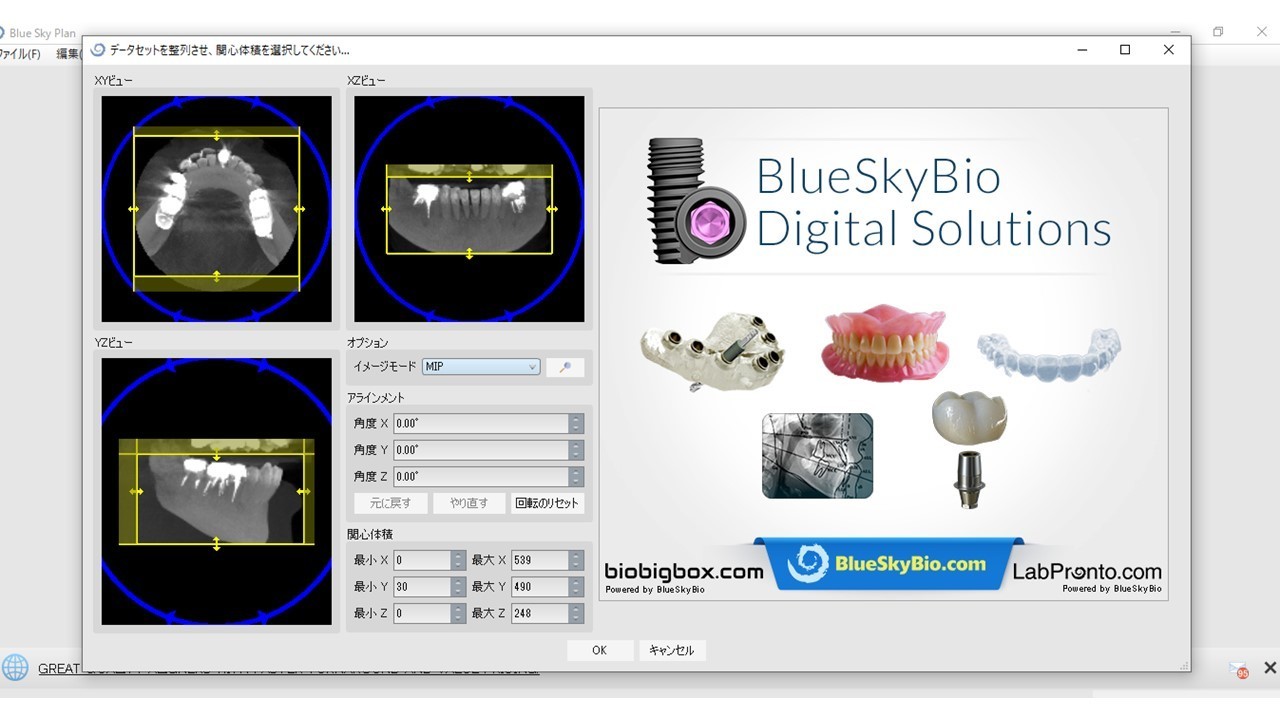Click the 角度 X input field
The image size is (1280, 720).
[x=481, y=424]
